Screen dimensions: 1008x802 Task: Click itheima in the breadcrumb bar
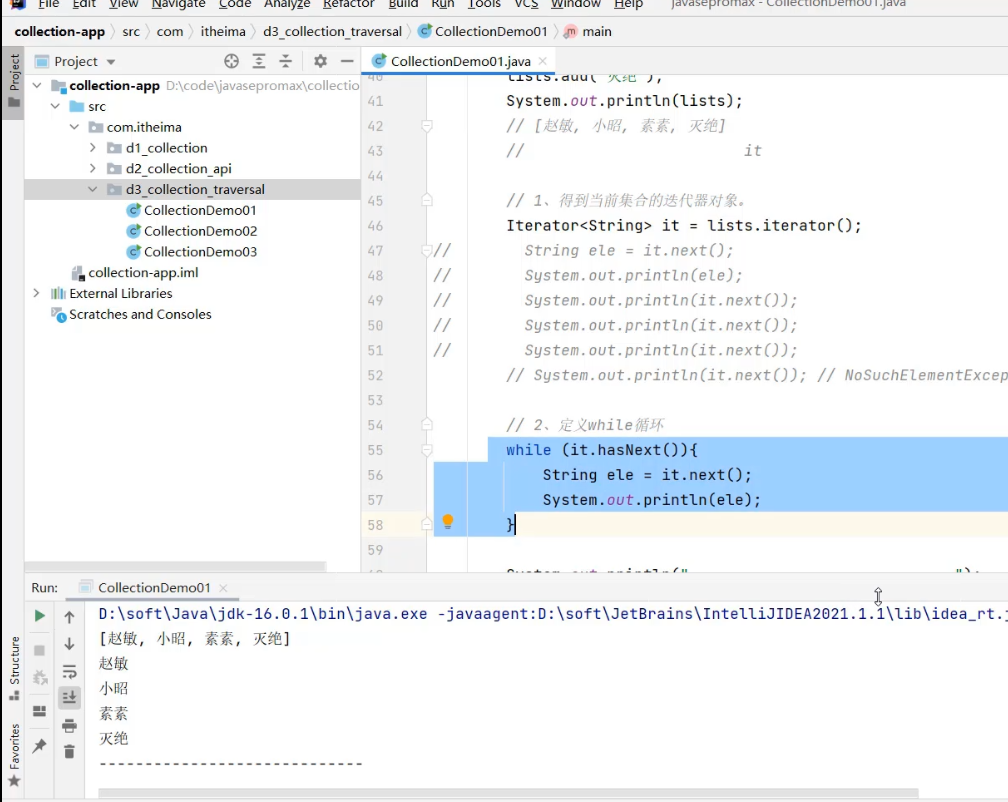pyautogui.click(x=223, y=31)
